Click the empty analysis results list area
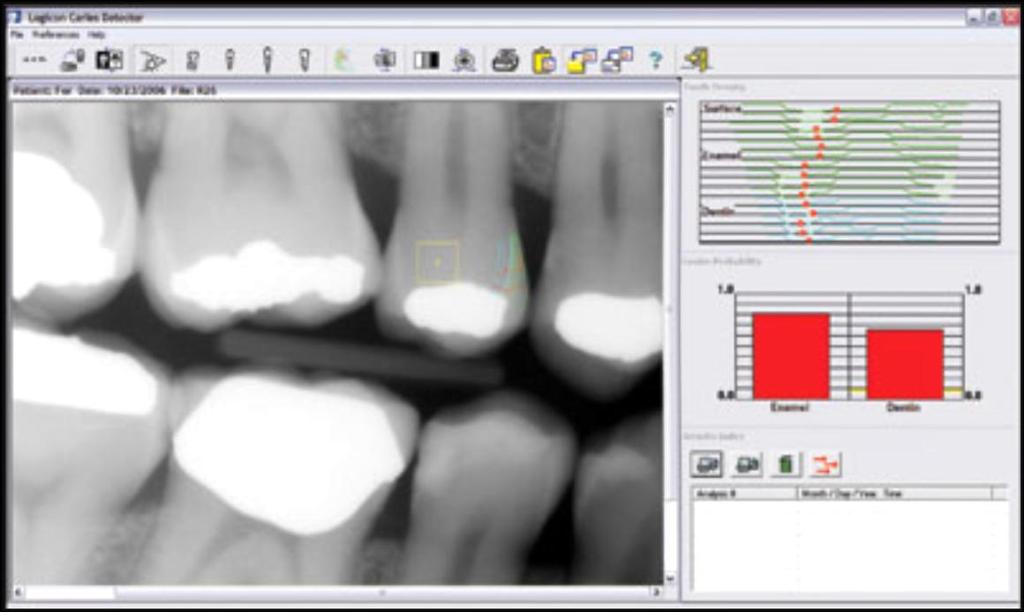Viewport: 1024px width, 612px height. tap(849, 545)
